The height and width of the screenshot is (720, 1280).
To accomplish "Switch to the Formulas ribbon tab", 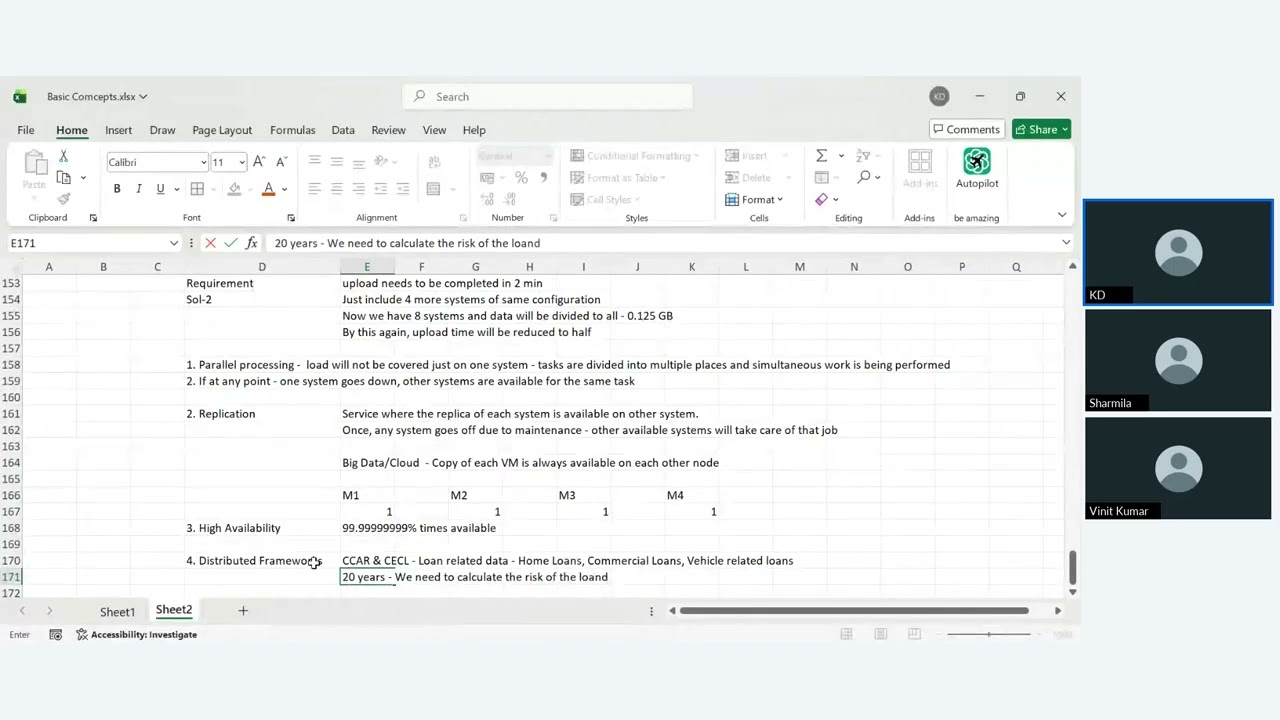I will coord(292,130).
